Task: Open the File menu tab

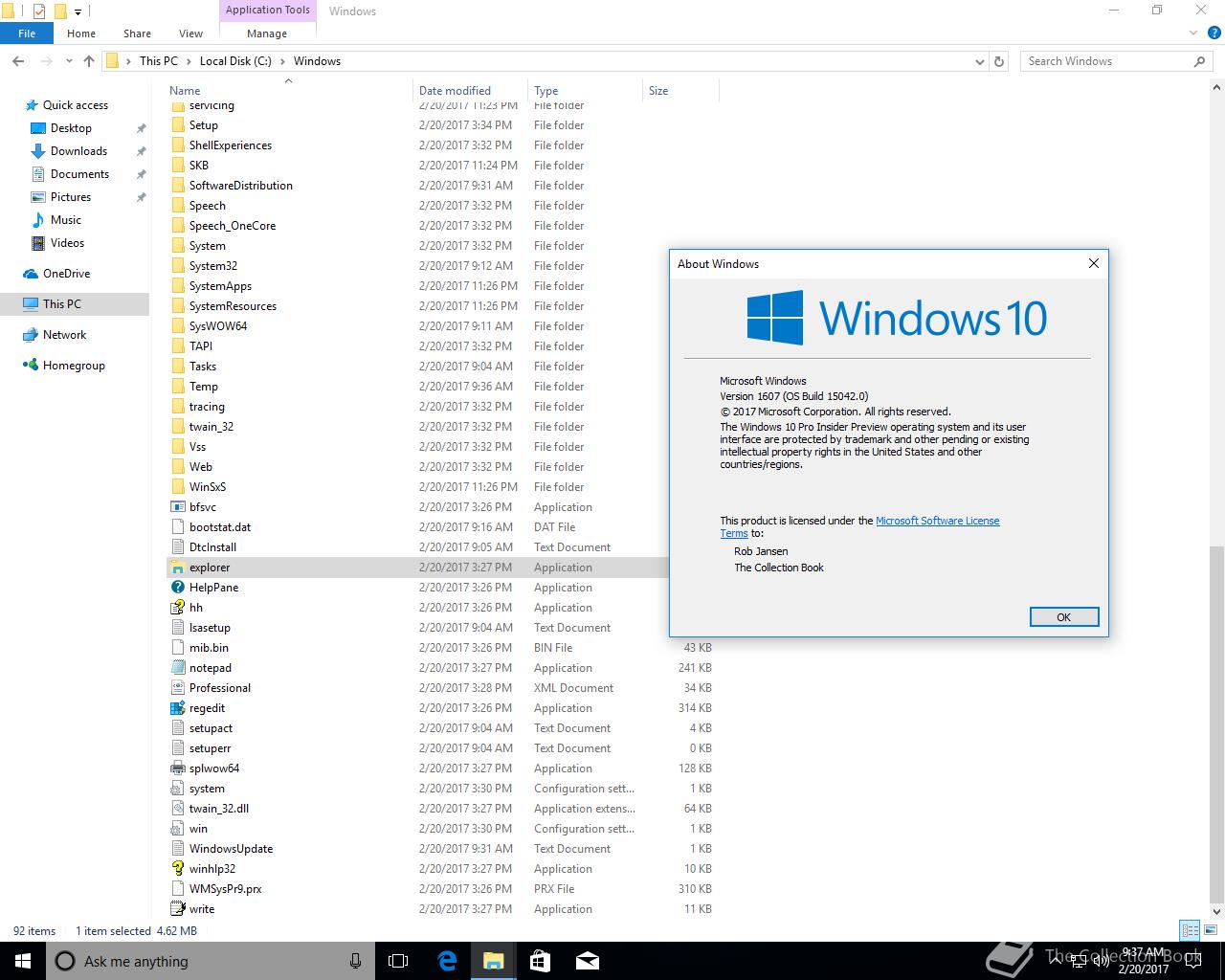Action: (27, 33)
